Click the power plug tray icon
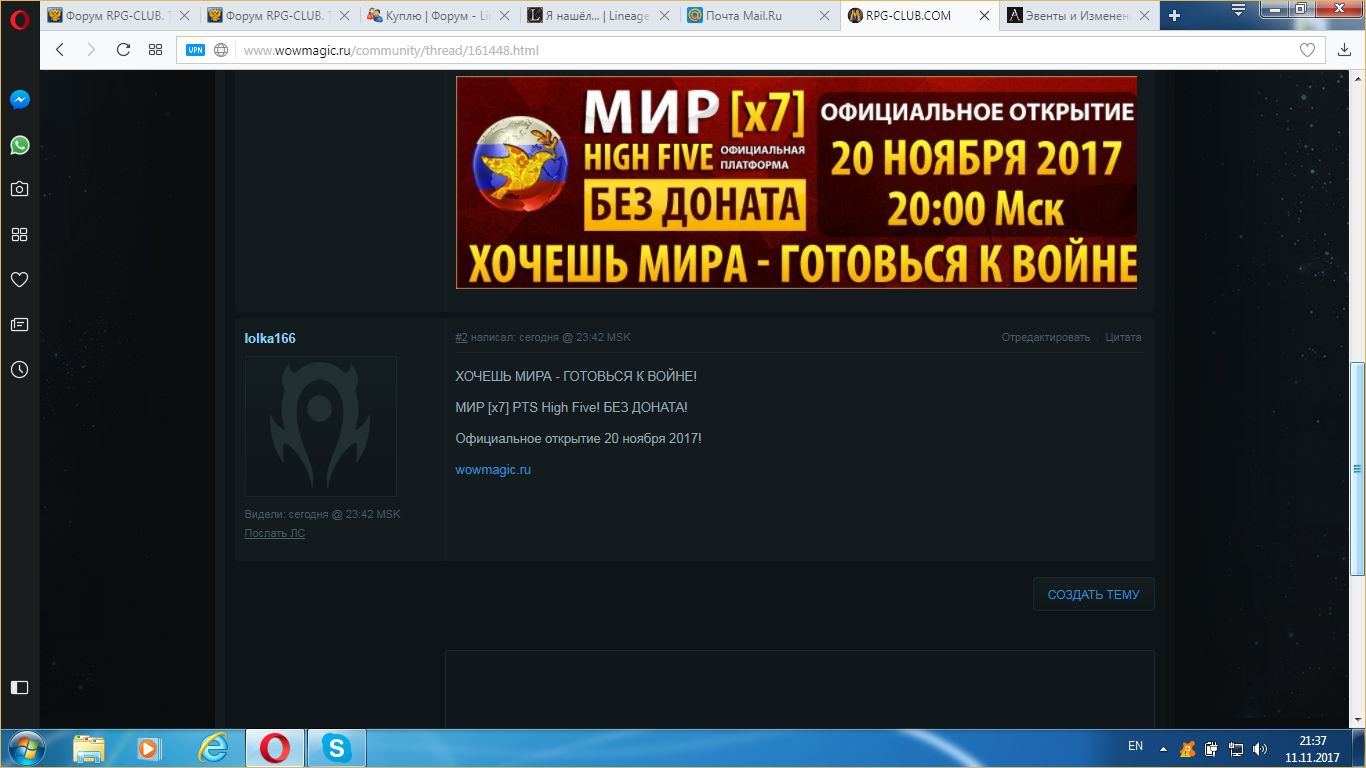Image resolution: width=1366 pixels, height=768 pixels. (x=1212, y=748)
